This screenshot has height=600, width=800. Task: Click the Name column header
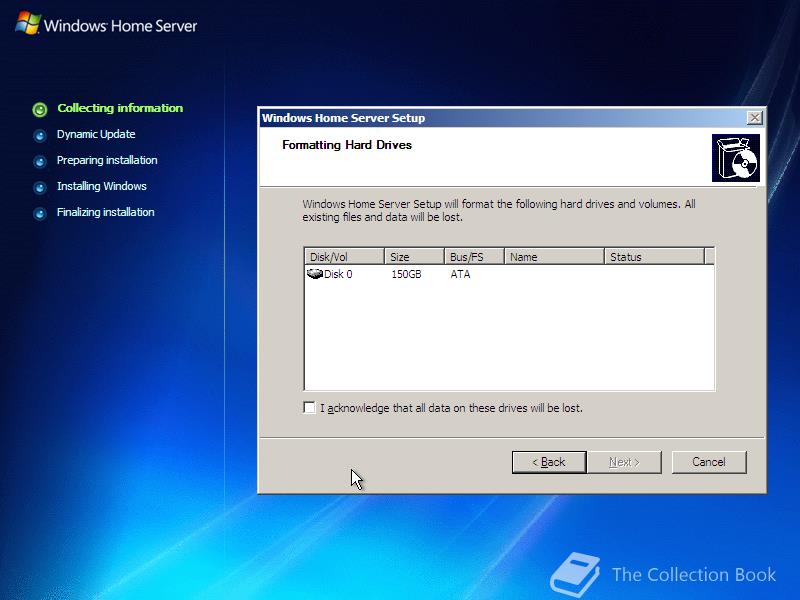click(x=554, y=257)
